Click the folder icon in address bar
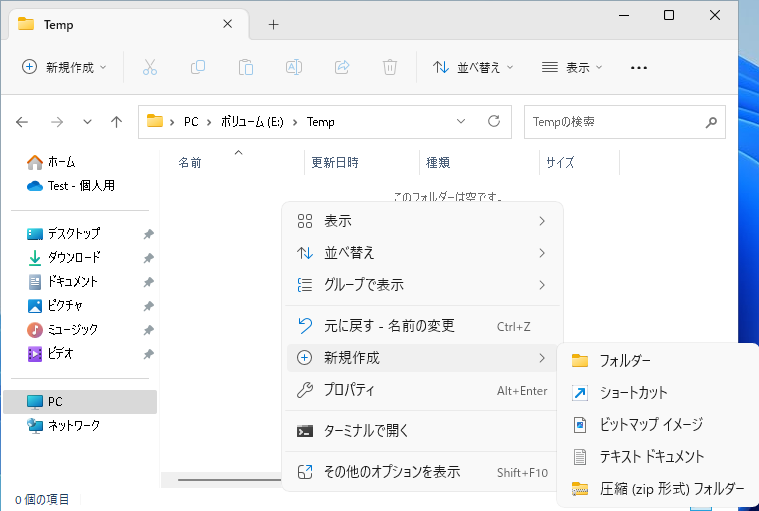Image resolution: width=759 pixels, height=511 pixels. (x=155, y=121)
